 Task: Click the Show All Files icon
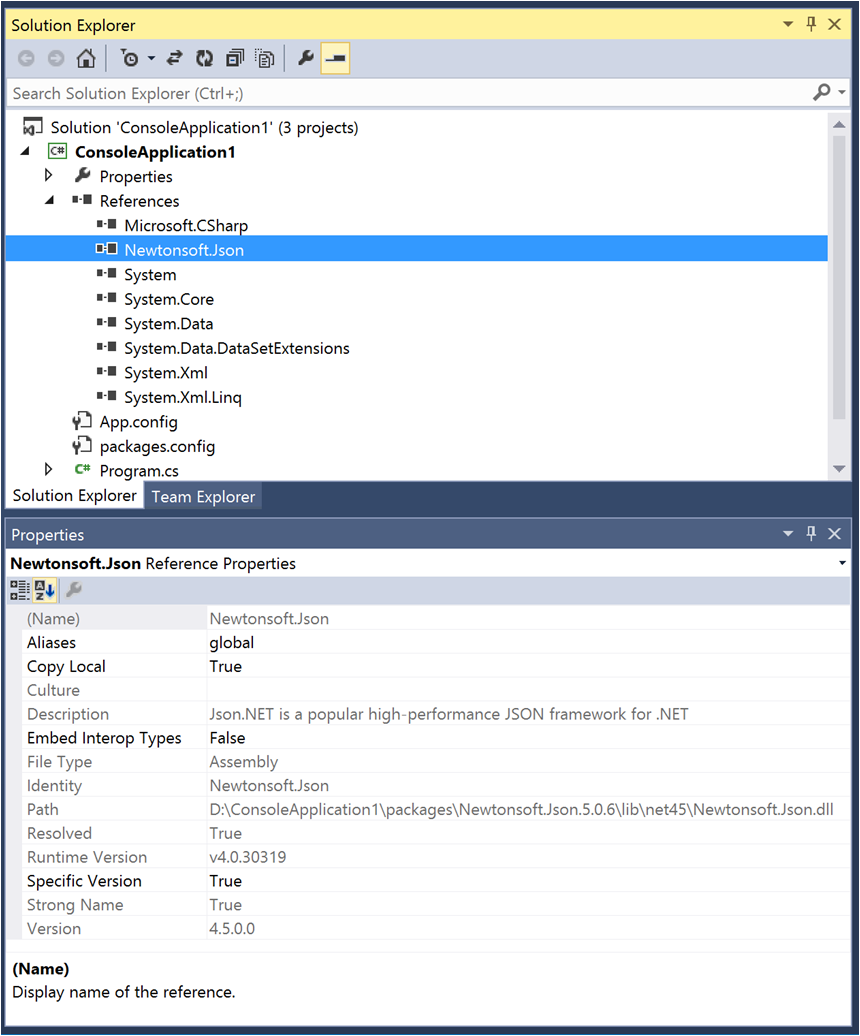coord(264,59)
